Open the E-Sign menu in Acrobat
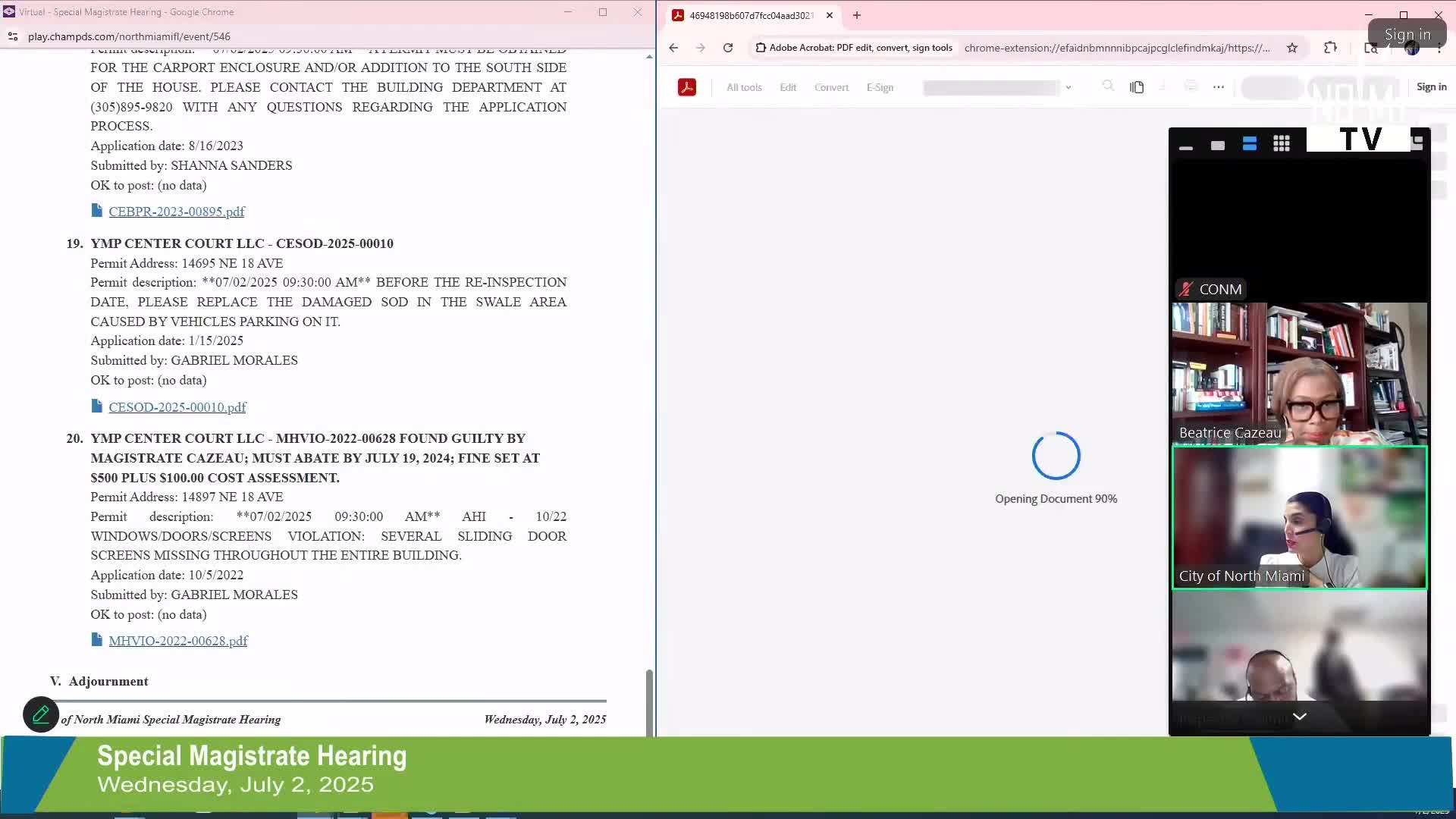The width and height of the screenshot is (1456, 819). [880, 87]
